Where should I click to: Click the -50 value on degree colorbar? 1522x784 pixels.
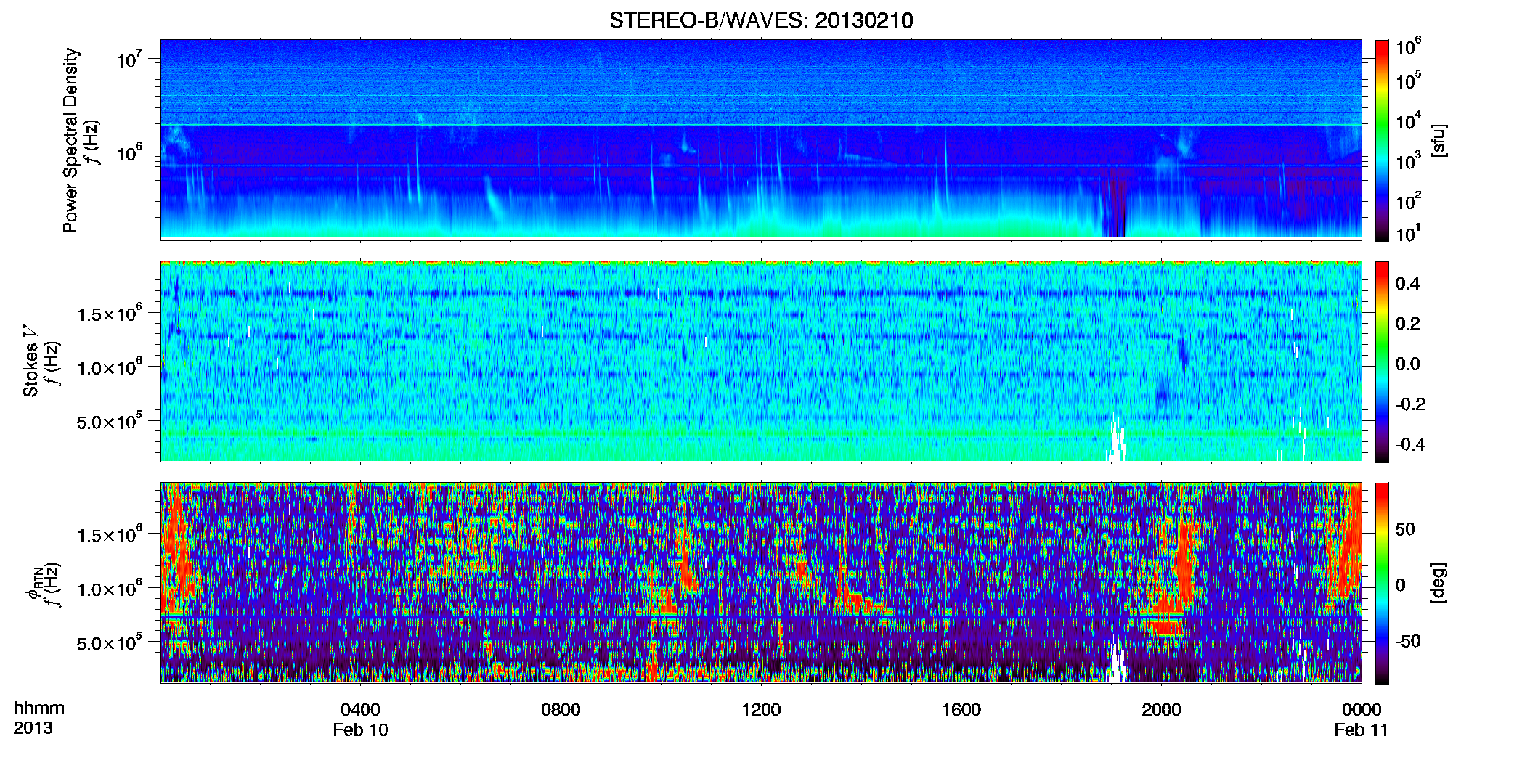click(x=1407, y=641)
